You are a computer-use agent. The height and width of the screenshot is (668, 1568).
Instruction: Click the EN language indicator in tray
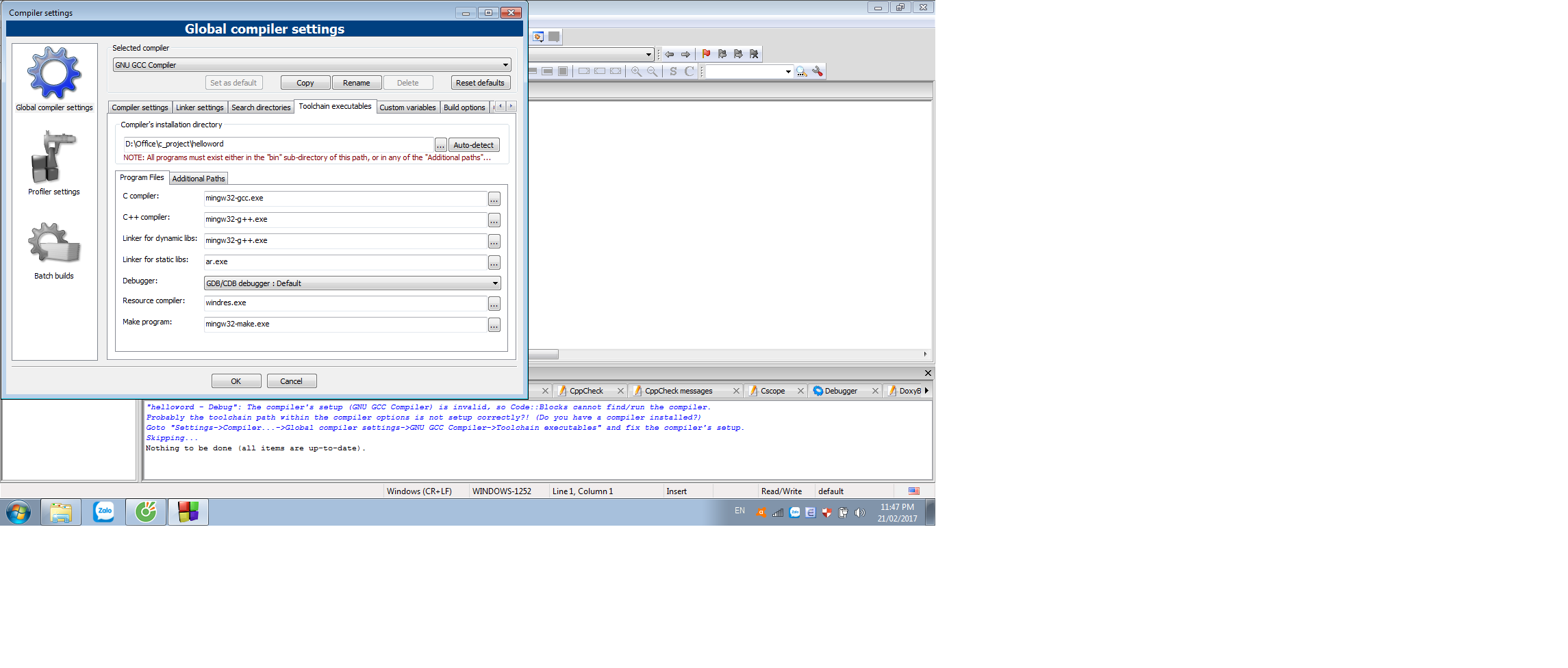point(739,511)
